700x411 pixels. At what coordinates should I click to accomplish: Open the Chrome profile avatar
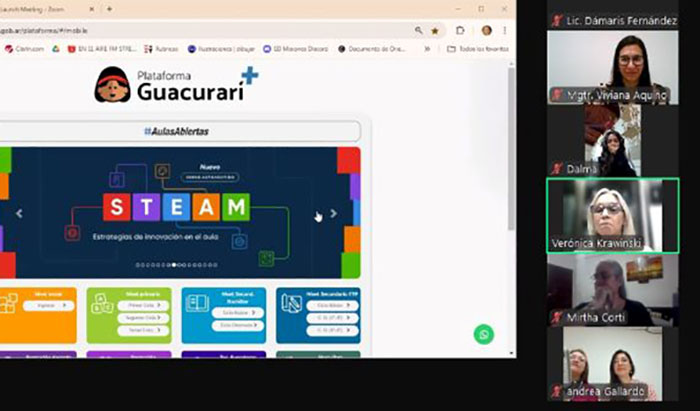(x=487, y=30)
